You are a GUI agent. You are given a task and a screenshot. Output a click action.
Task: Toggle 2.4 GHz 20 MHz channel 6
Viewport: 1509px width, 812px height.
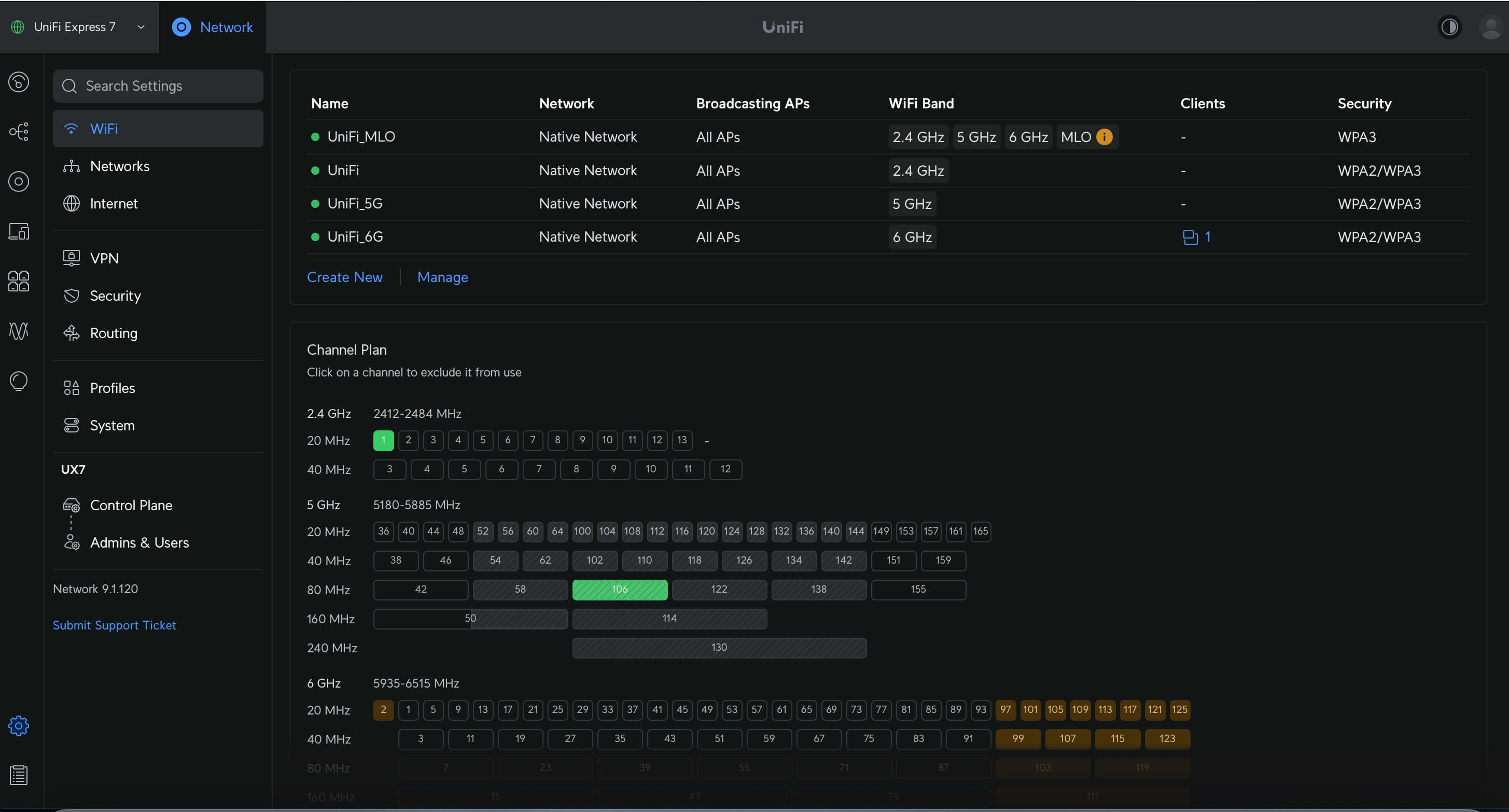[x=508, y=440]
